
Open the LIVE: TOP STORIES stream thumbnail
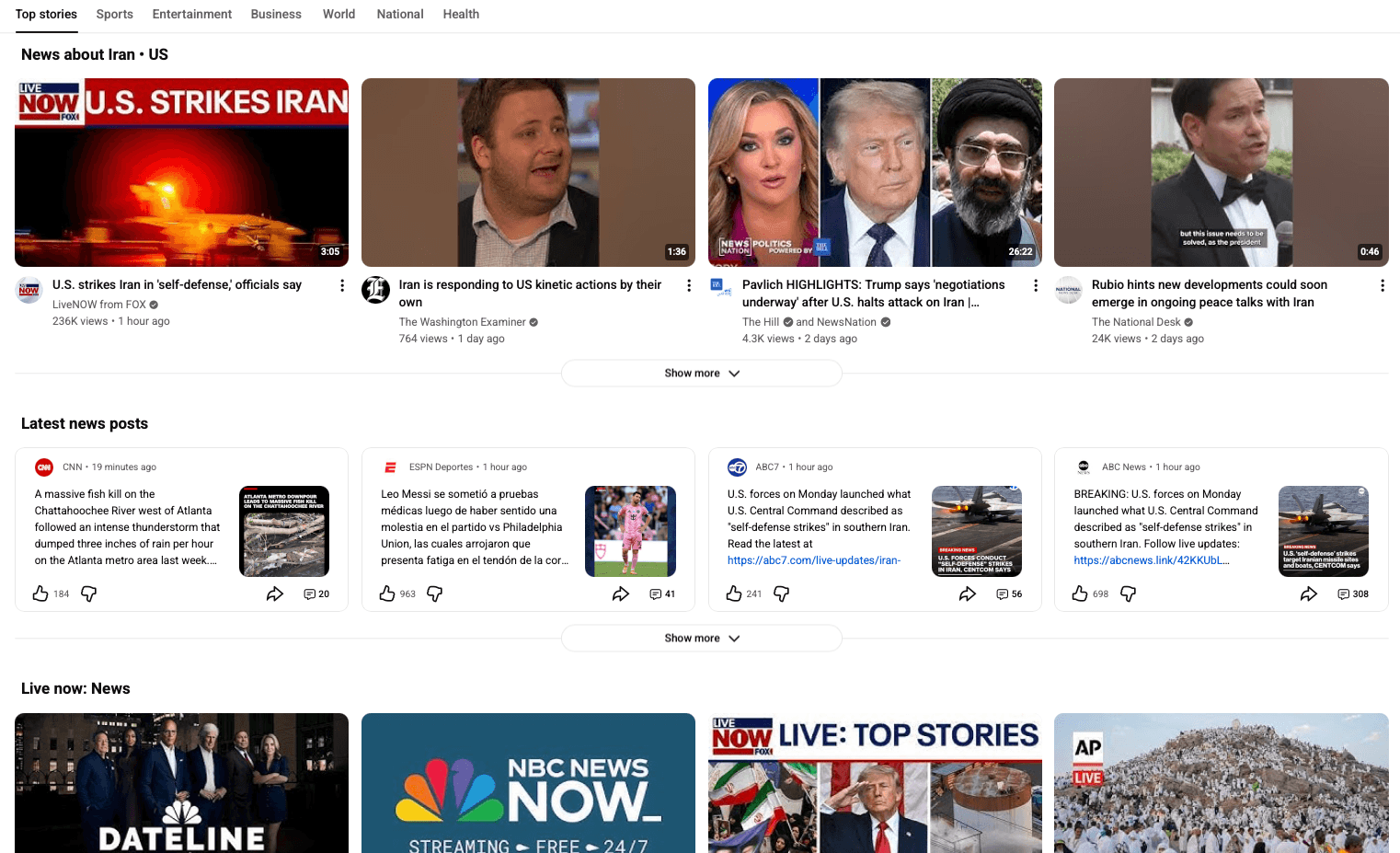tap(875, 783)
